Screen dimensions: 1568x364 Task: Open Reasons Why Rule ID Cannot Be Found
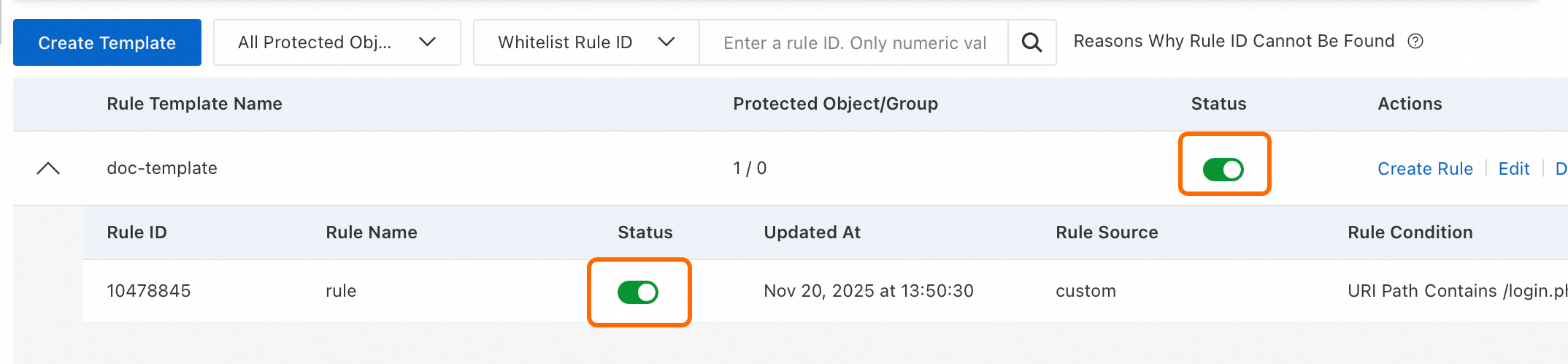pos(1234,41)
